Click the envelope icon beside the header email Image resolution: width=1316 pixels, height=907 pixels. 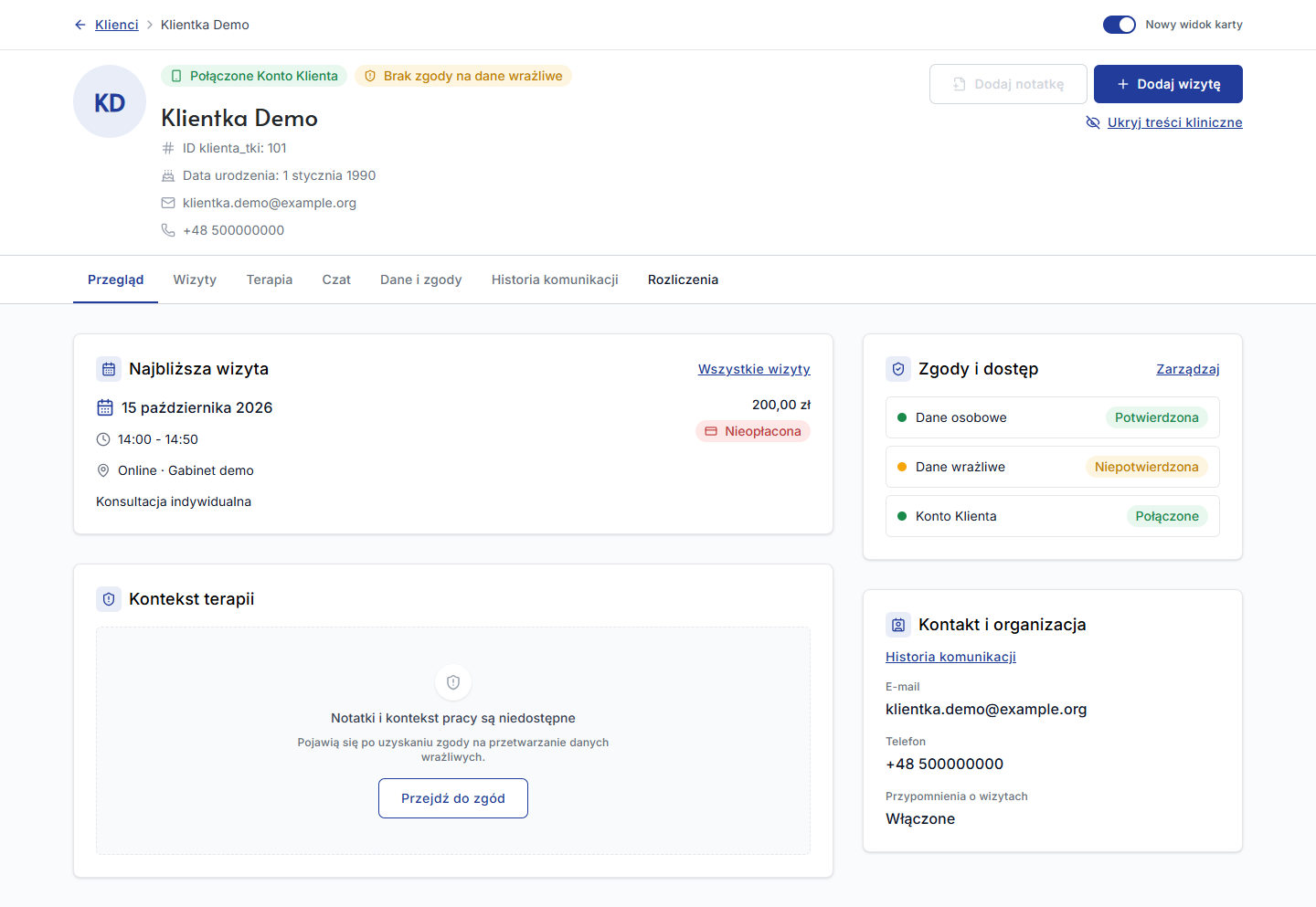coord(168,203)
